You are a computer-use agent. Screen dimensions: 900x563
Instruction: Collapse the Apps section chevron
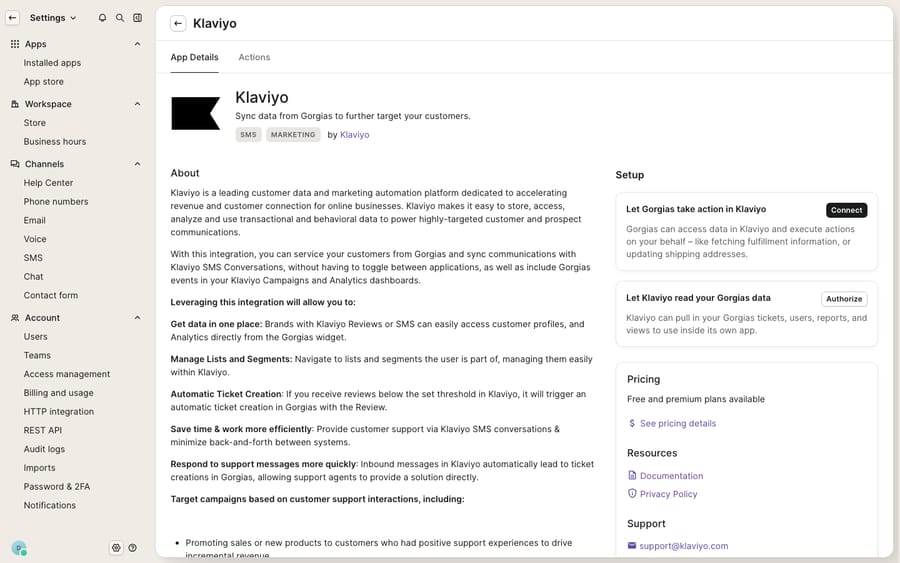click(x=137, y=44)
